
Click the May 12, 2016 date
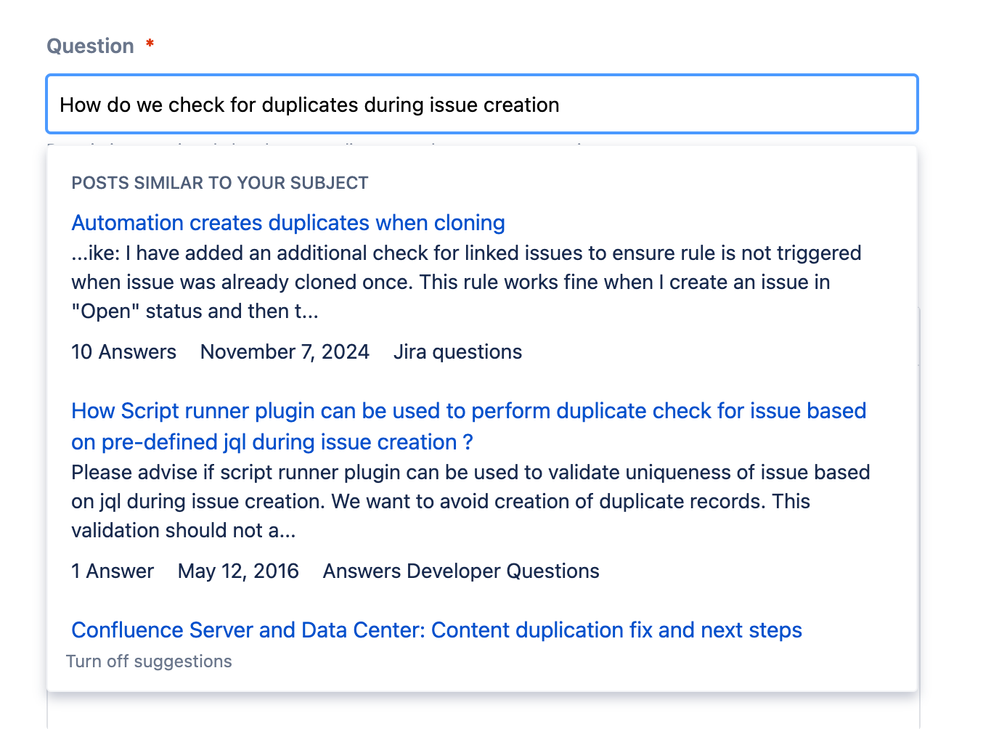(x=238, y=571)
